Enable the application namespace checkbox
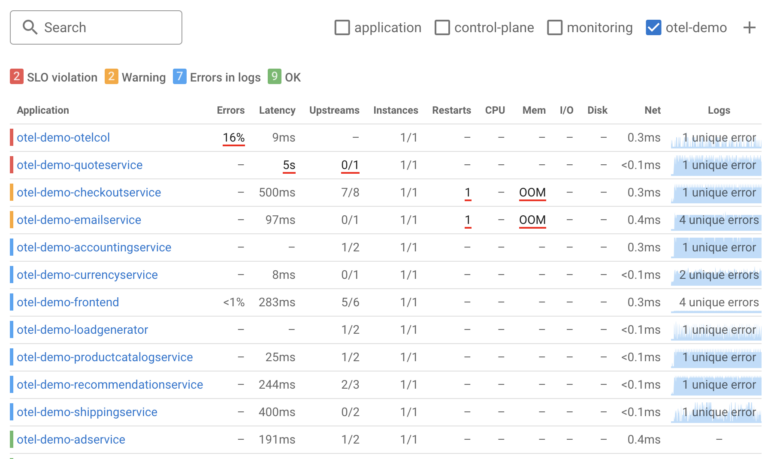The width and height of the screenshot is (768, 459). coord(342,28)
